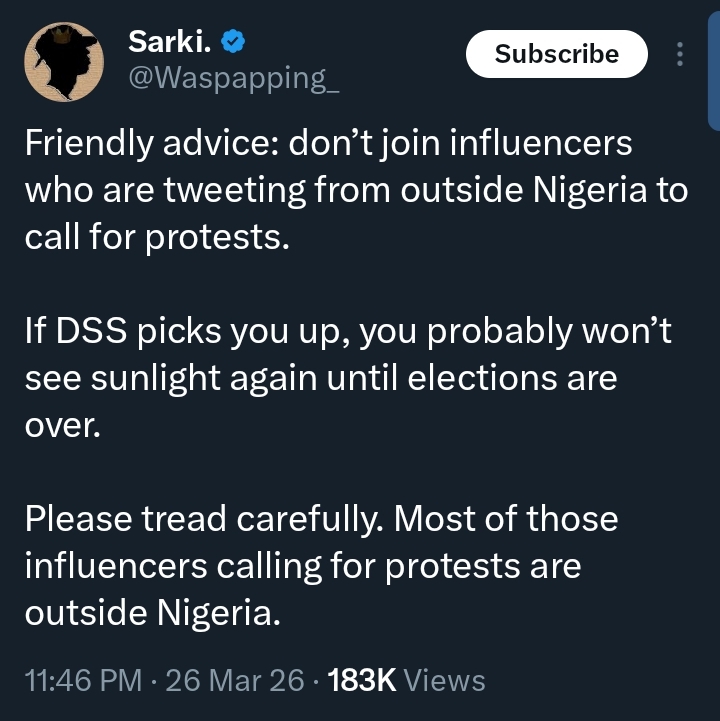Tap the 'Friendly advice' opening line
Viewport: 720px width, 721px height.
click(x=328, y=143)
